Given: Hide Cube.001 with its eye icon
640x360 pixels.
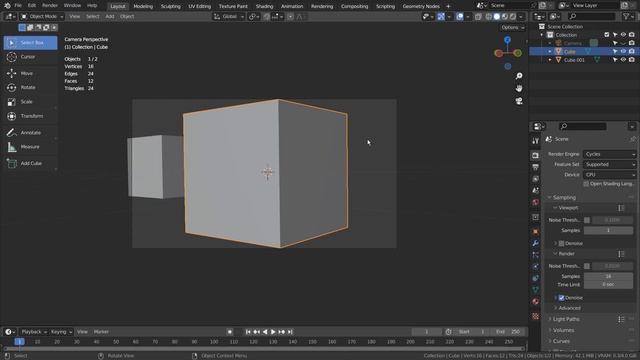Looking at the screenshot, I should tap(623, 60).
